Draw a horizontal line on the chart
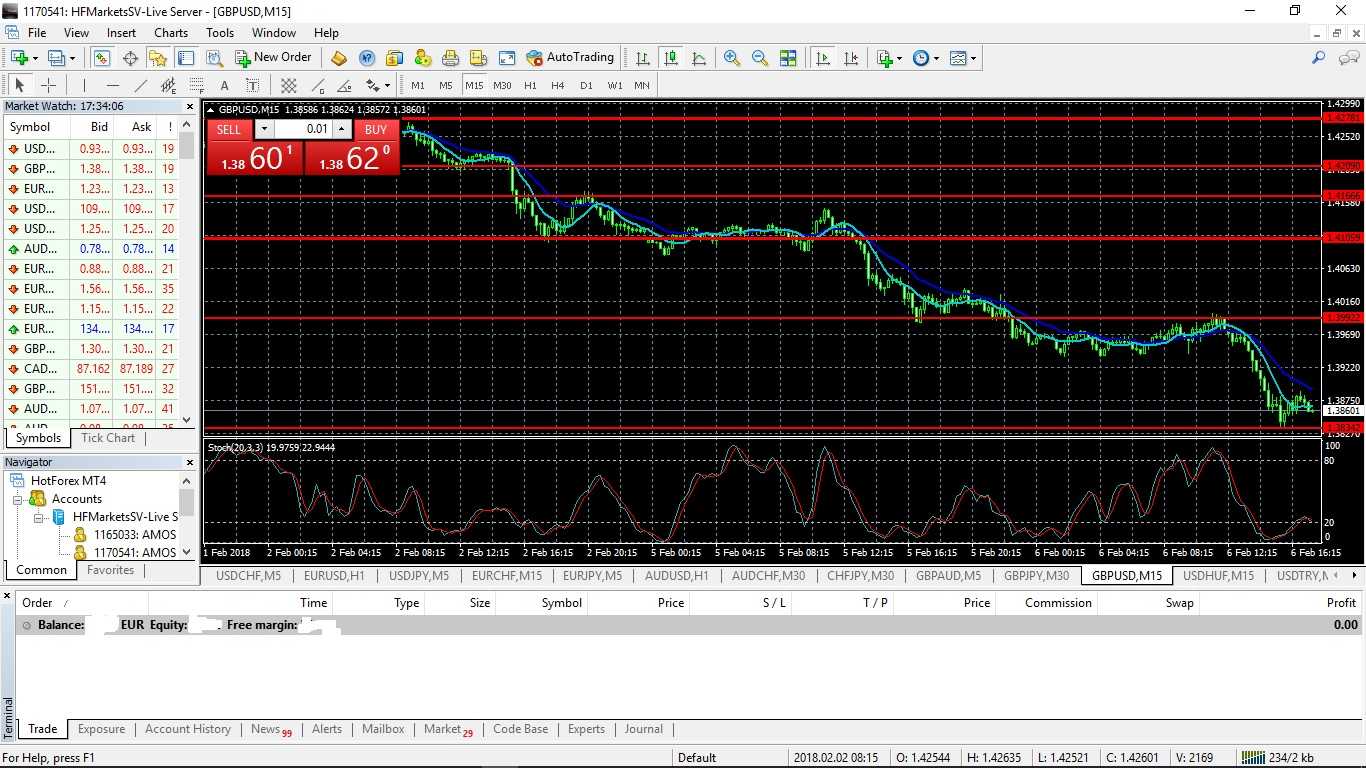The image size is (1366, 768). click(113, 85)
